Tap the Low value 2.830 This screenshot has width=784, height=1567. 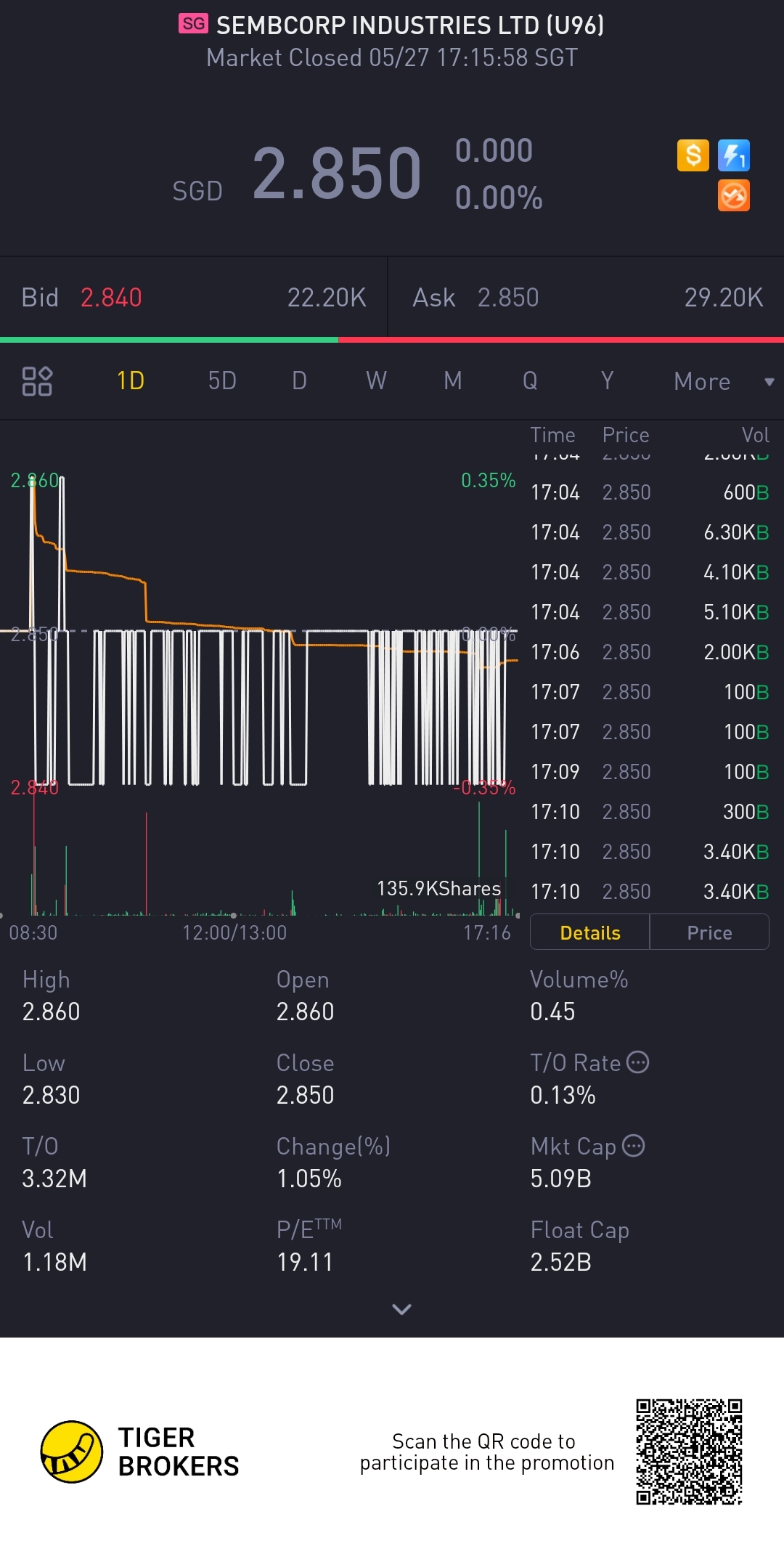51,1095
